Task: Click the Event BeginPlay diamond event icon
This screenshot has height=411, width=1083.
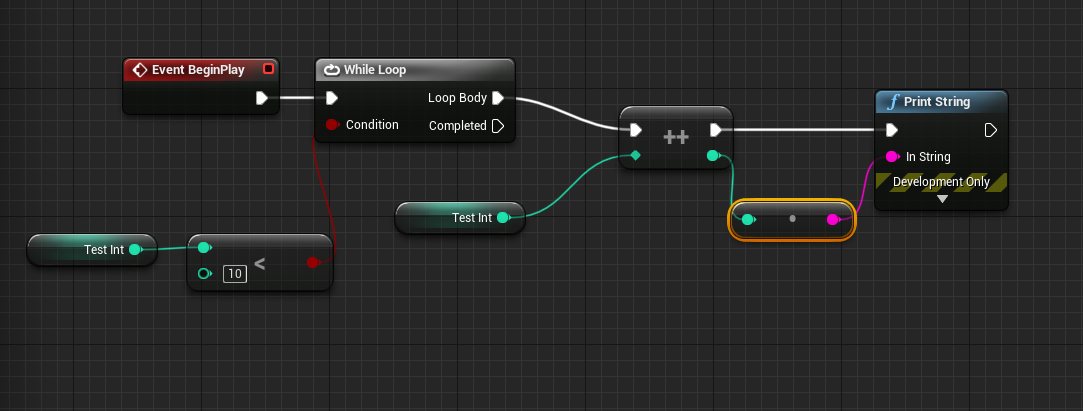Action: click(140, 70)
